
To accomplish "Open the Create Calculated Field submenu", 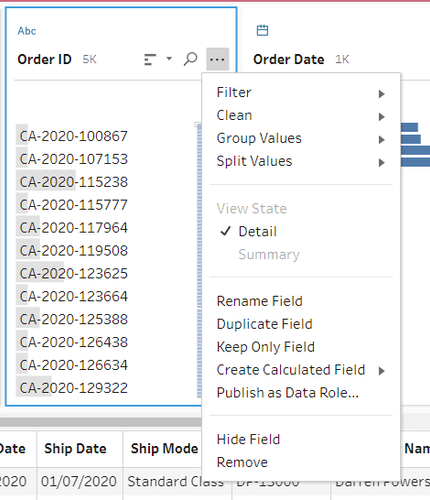I will pos(301,370).
